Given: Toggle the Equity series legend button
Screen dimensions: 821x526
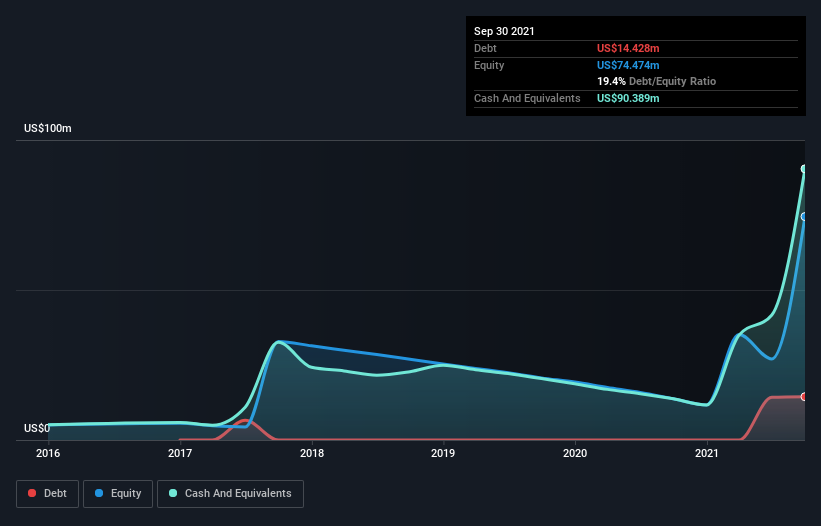Looking at the screenshot, I should point(118,494).
